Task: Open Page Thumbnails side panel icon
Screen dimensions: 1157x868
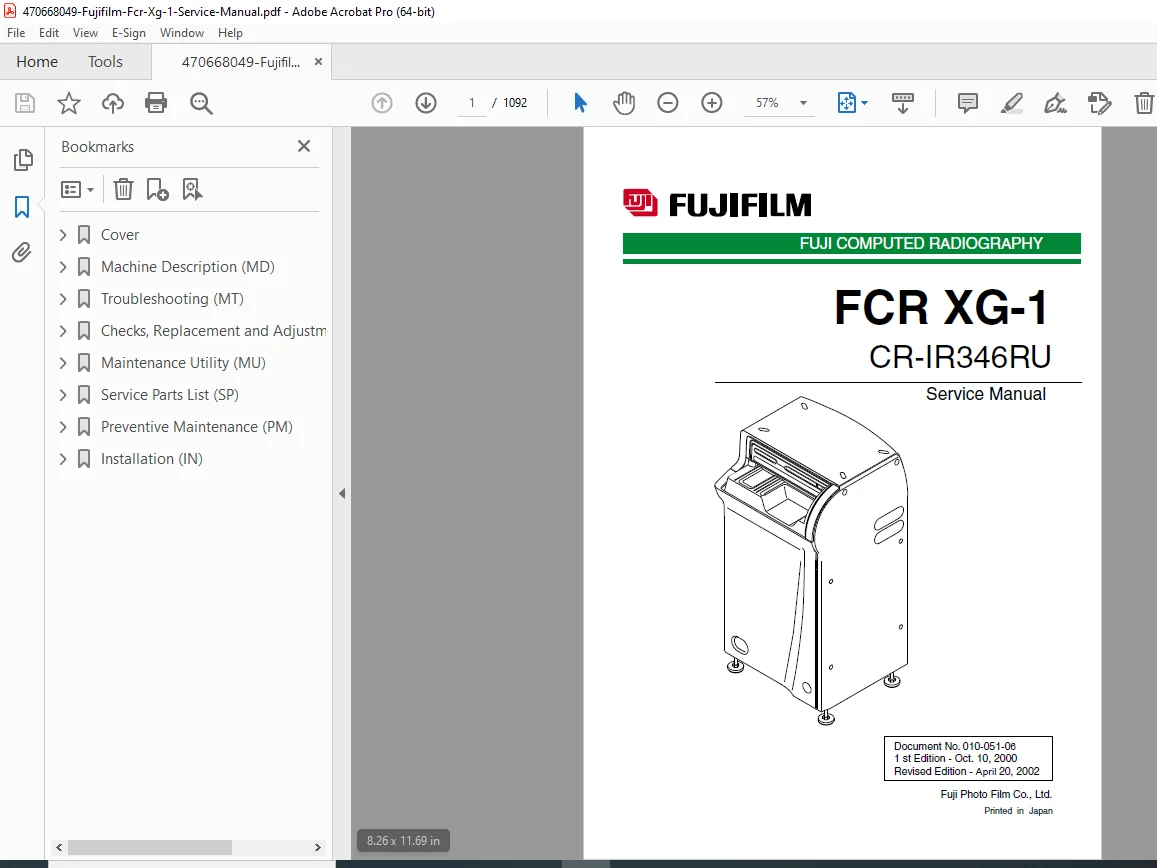Action: click(23, 159)
